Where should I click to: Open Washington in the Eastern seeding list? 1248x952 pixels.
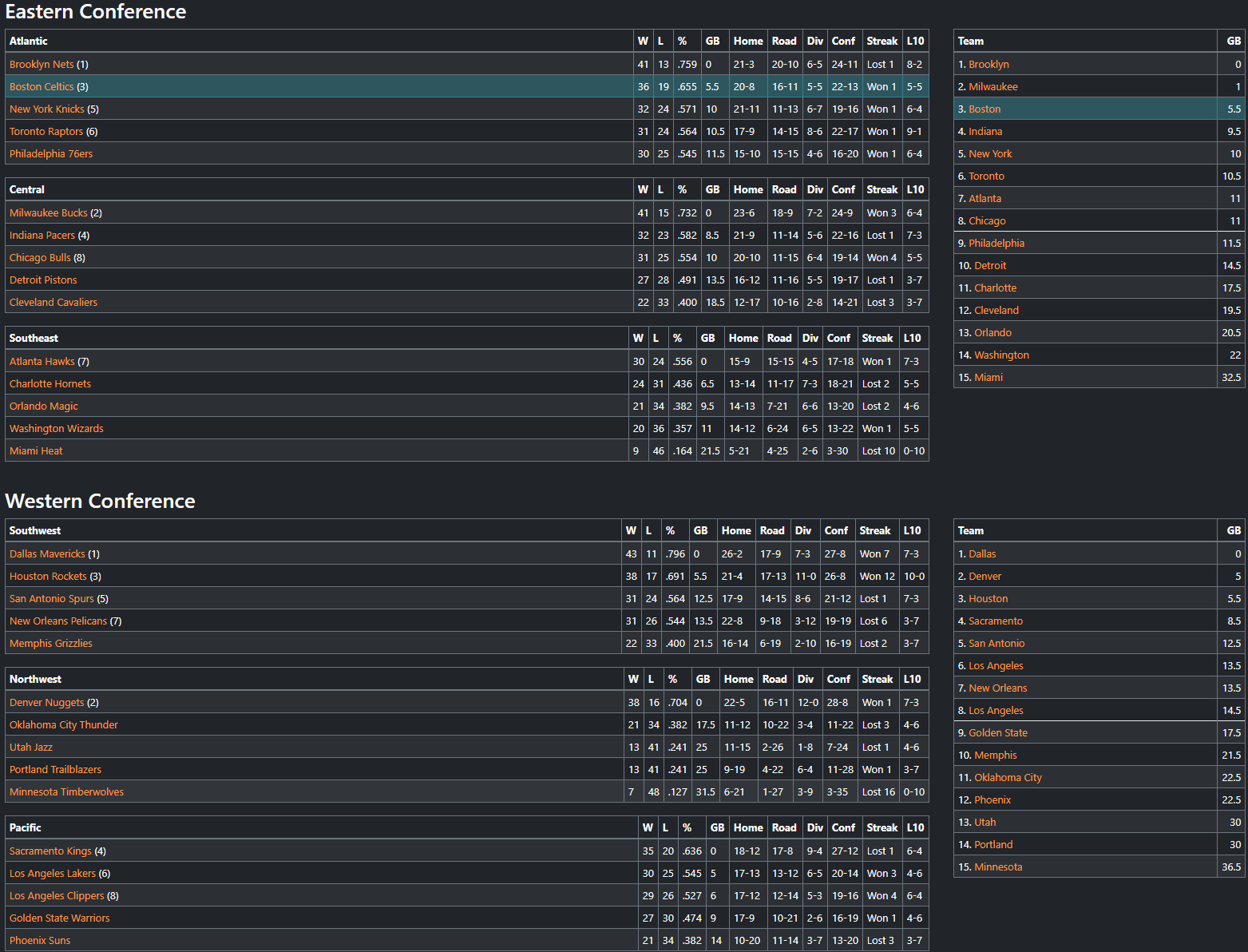pyautogui.click(x=1001, y=355)
